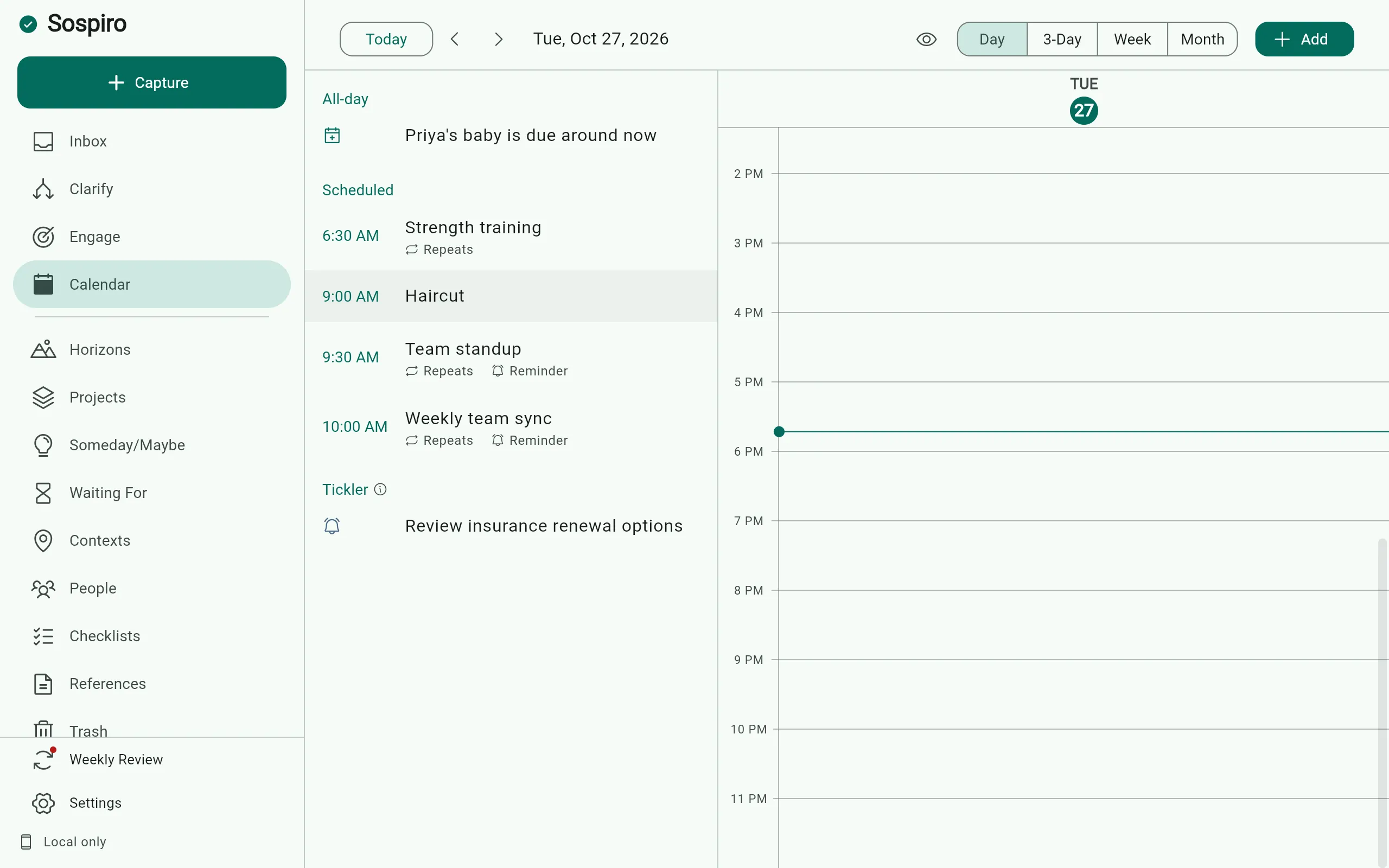Go to the previous day
Screen dimensions: 1389x868
455,39
